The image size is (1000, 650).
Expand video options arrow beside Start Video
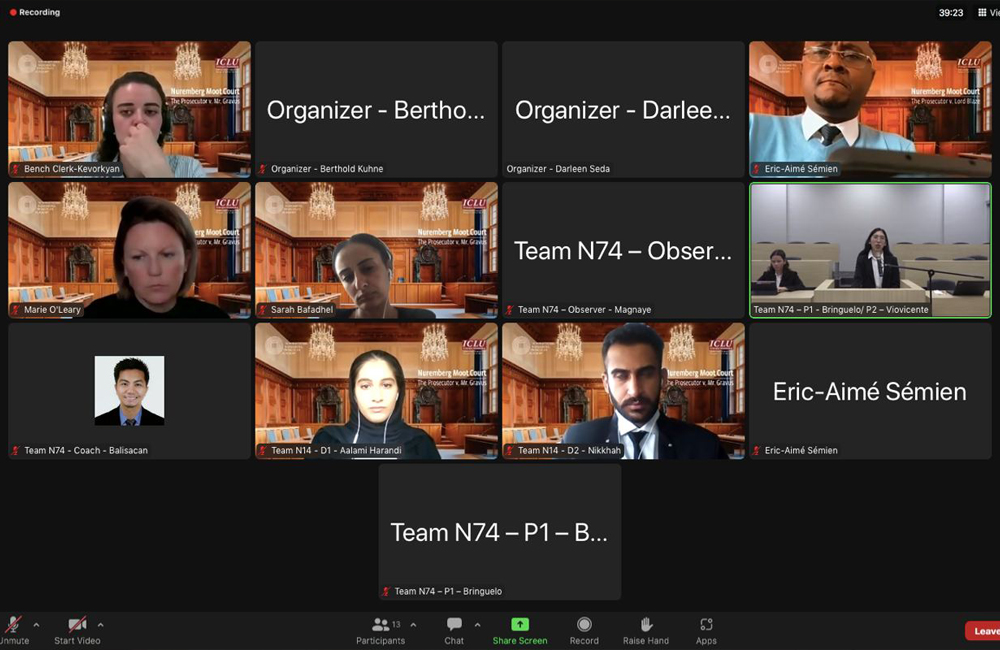[100, 625]
